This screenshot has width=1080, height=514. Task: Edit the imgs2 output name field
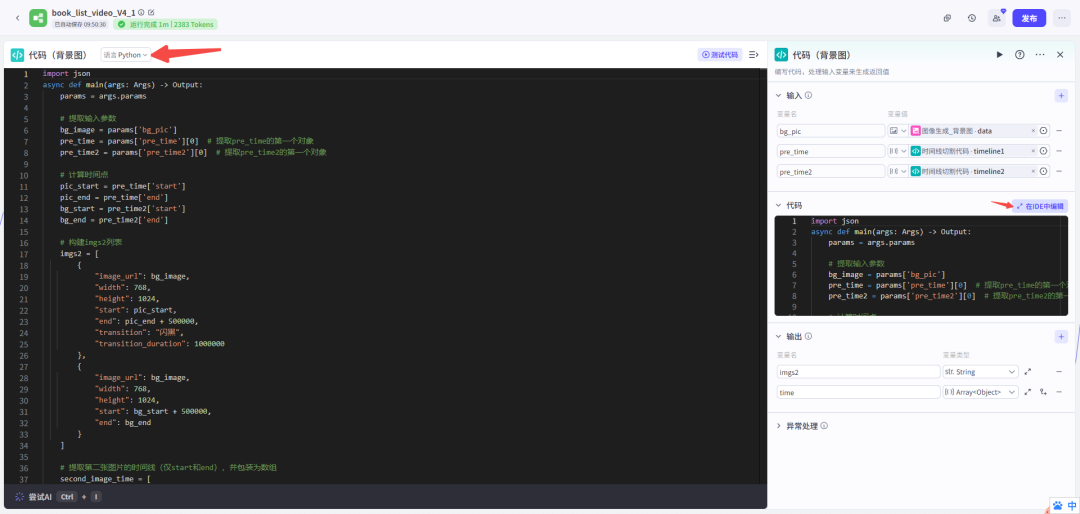pos(858,371)
